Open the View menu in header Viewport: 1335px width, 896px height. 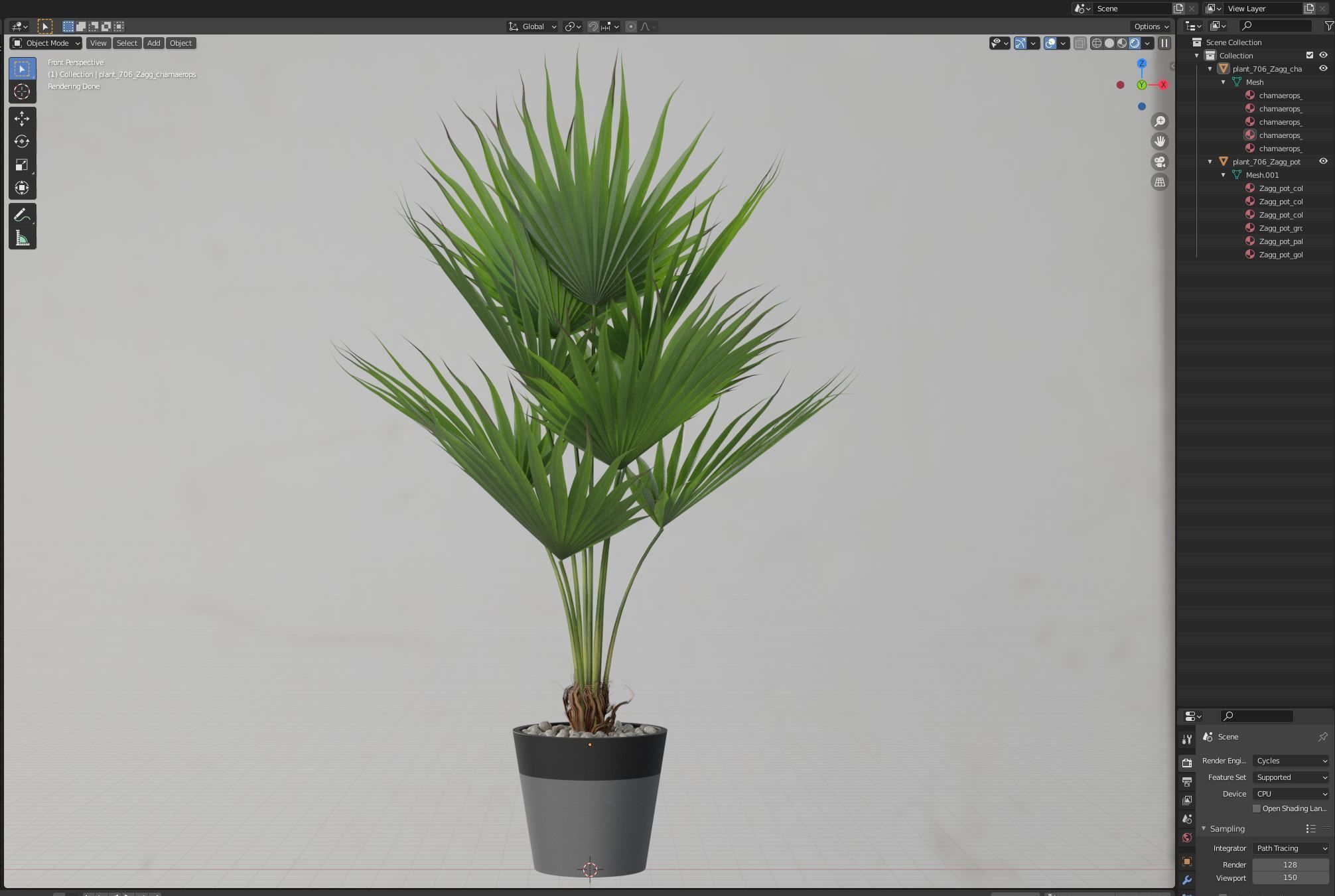[x=98, y=43]
